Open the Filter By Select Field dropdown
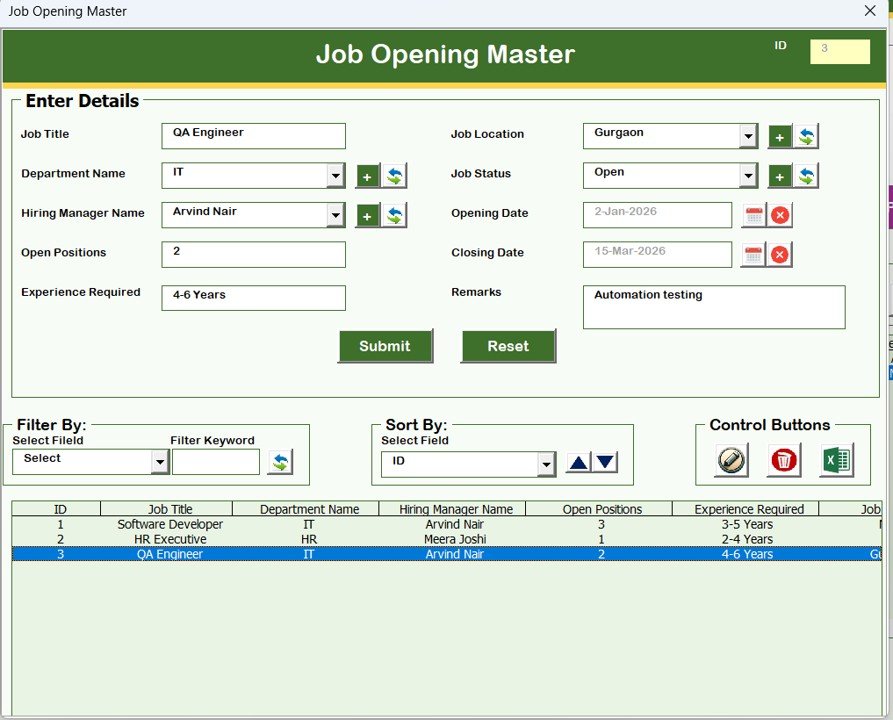Image resolution: width=893 pixels, height=720 pixels. [x=158, y=461]
